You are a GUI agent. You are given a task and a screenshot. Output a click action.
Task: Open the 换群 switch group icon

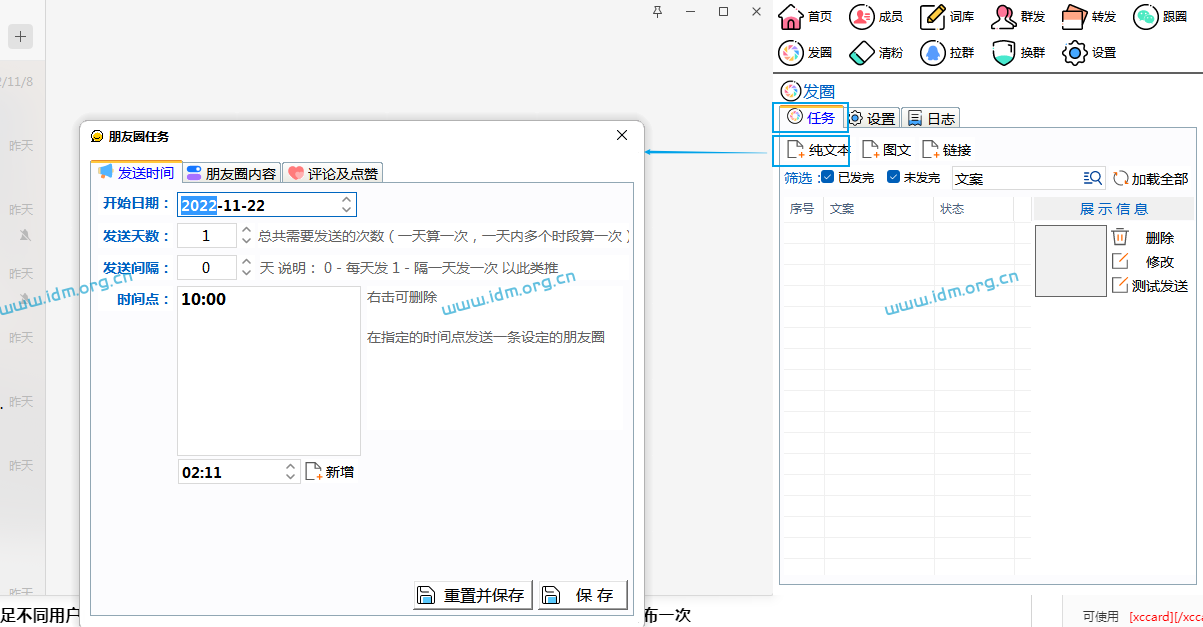pos(1004,52)
